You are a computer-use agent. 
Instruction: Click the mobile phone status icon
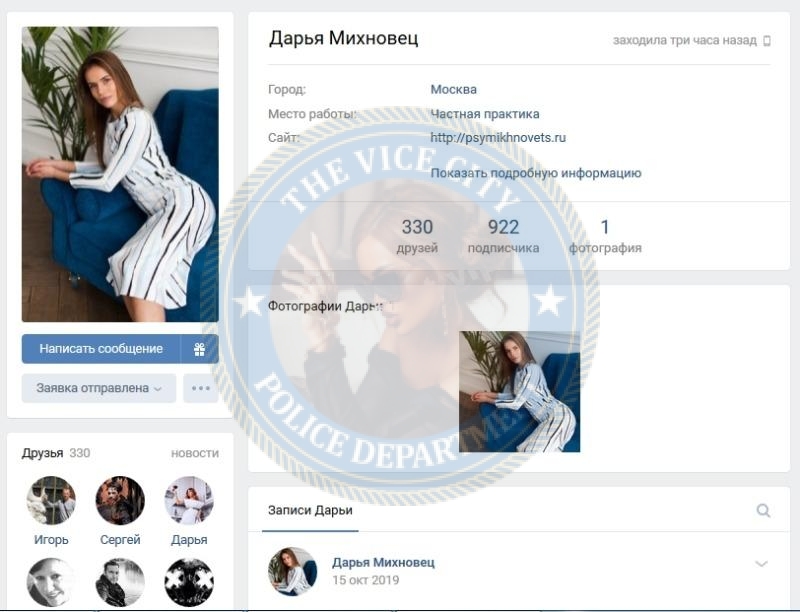(767, 41)
